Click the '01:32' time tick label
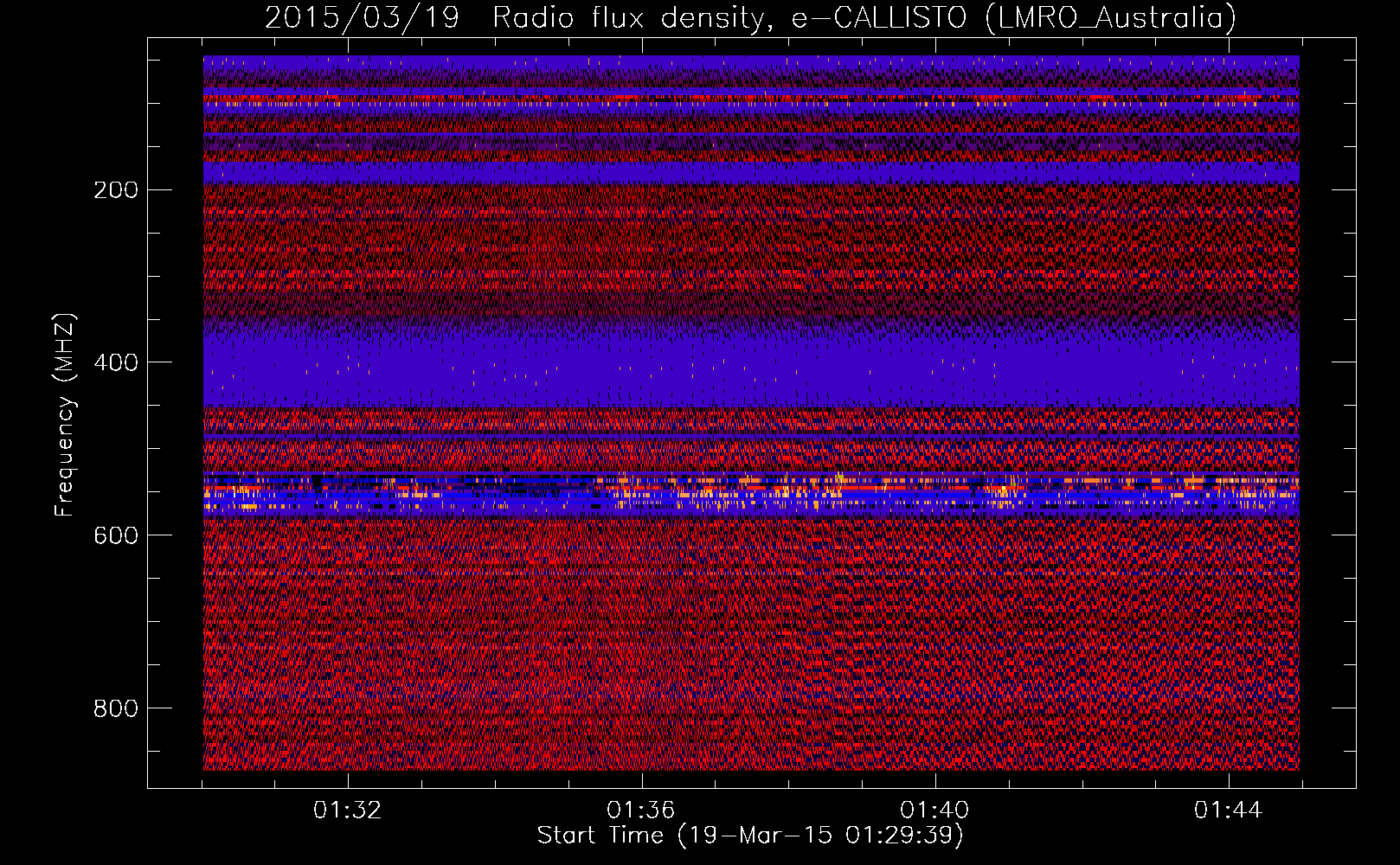Viewport: 1400px width, 865px height. pyautogui.click(x=348, y=811)
